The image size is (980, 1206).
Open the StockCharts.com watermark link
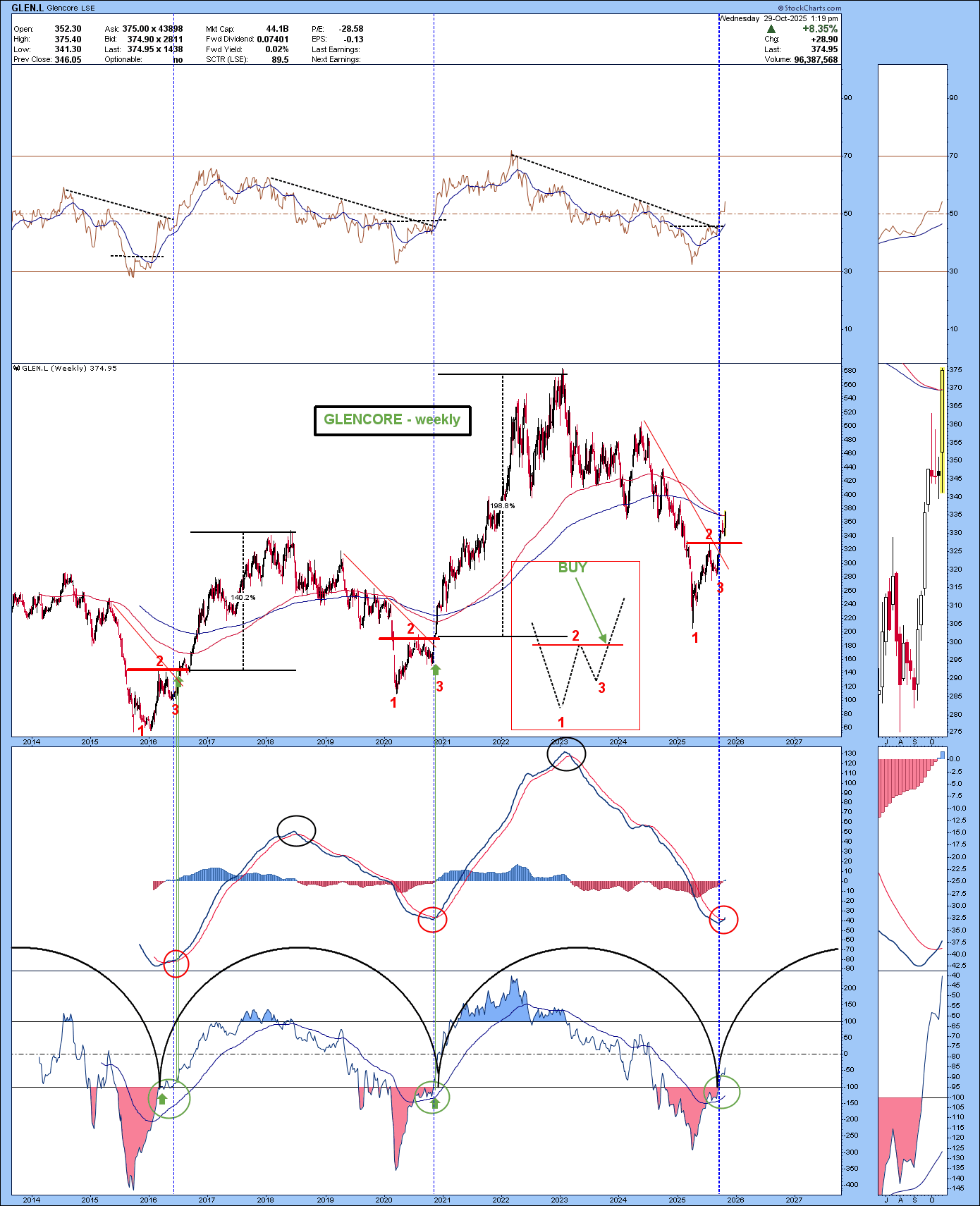pyautogui.click(x=809, y=8)
